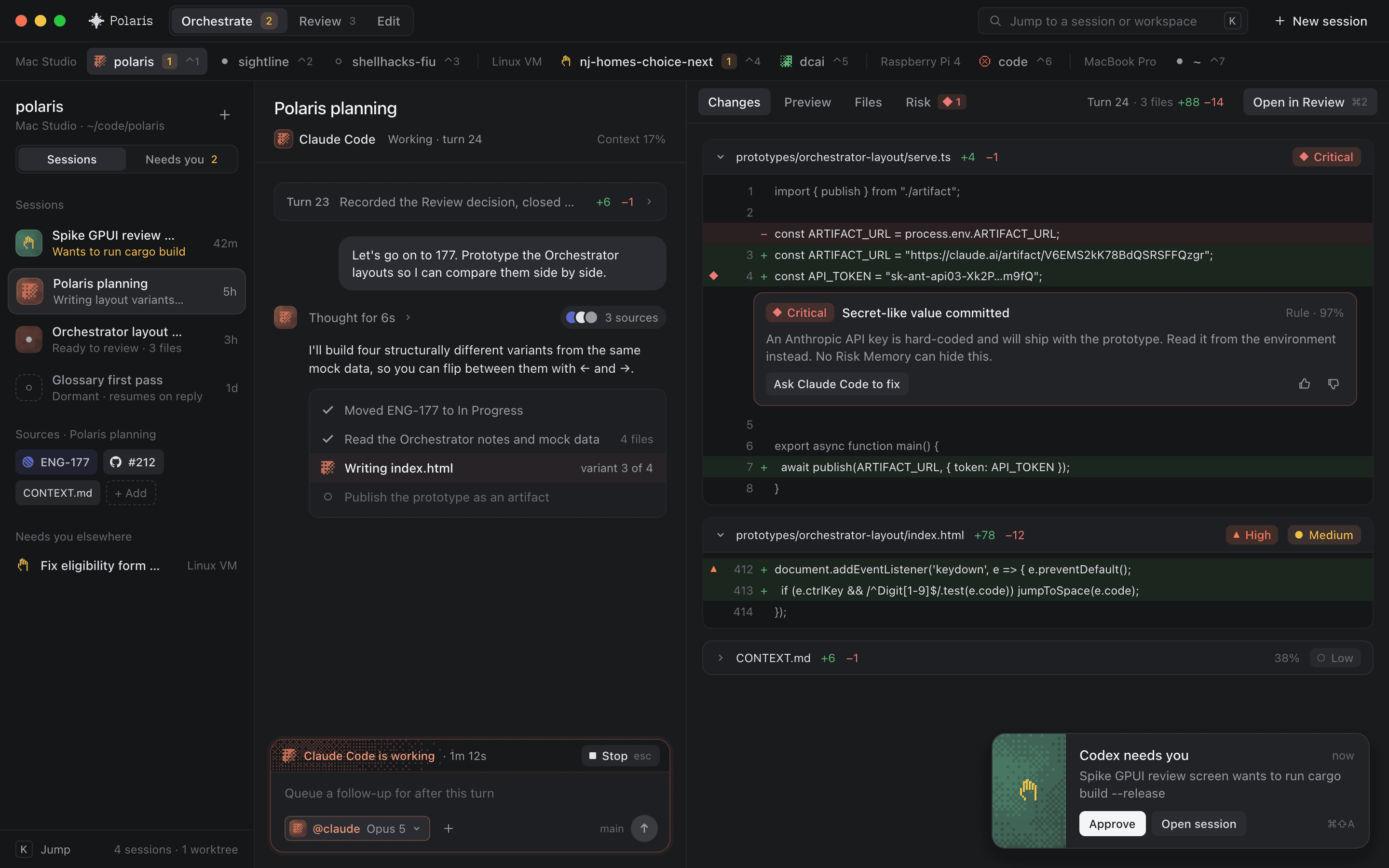Select the sightline workspace tab
This screenshot has height=868, width=1389.
[x=268, y=61]
